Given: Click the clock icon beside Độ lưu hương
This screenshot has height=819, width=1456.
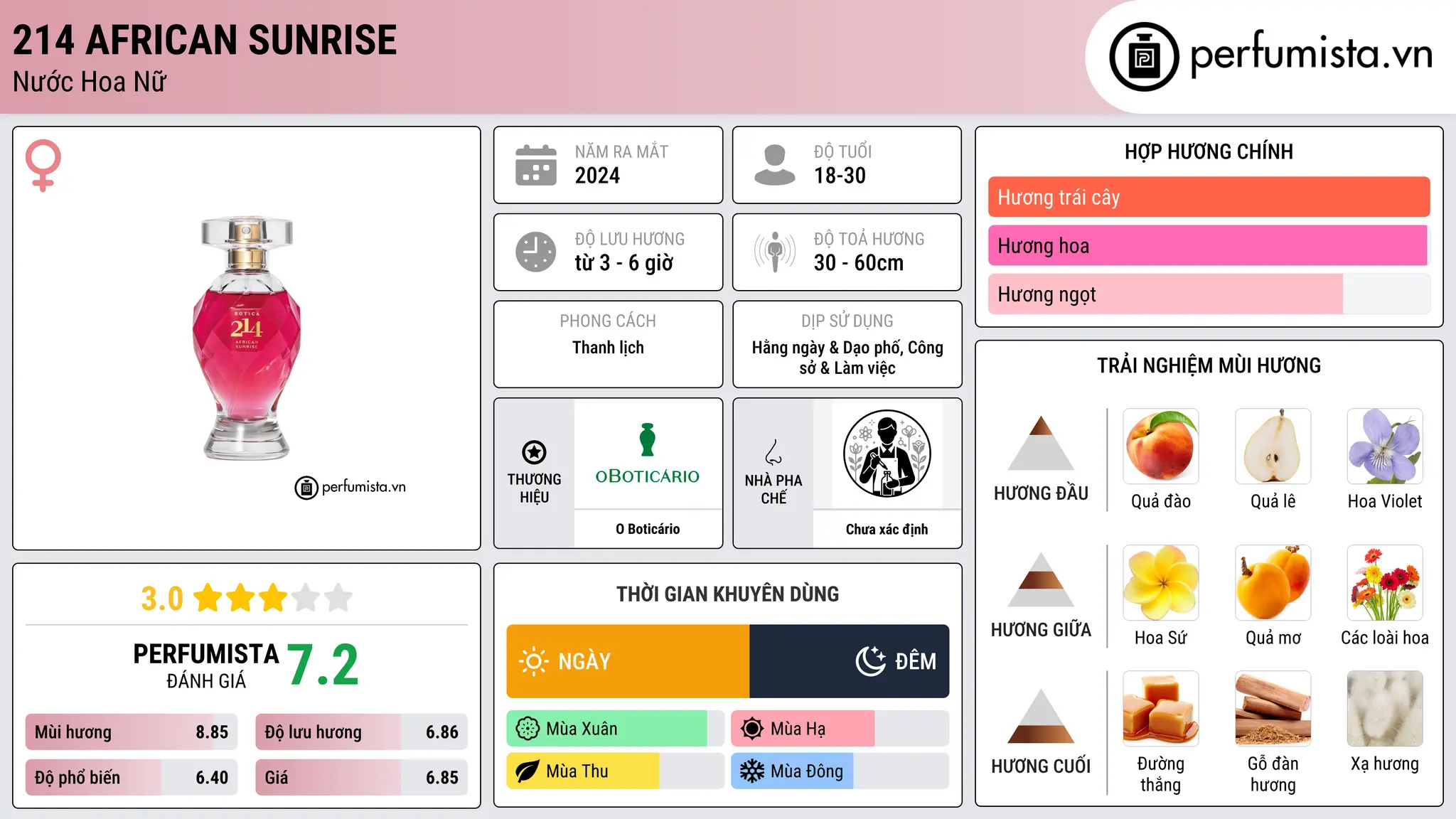Looking at the screenshot, I should (x=536, y=252).
